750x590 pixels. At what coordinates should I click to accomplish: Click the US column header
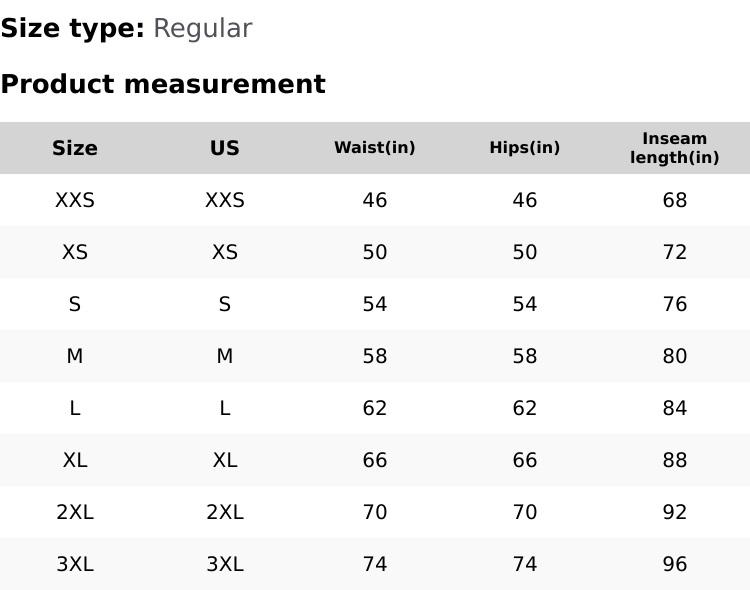coord(225,148)
